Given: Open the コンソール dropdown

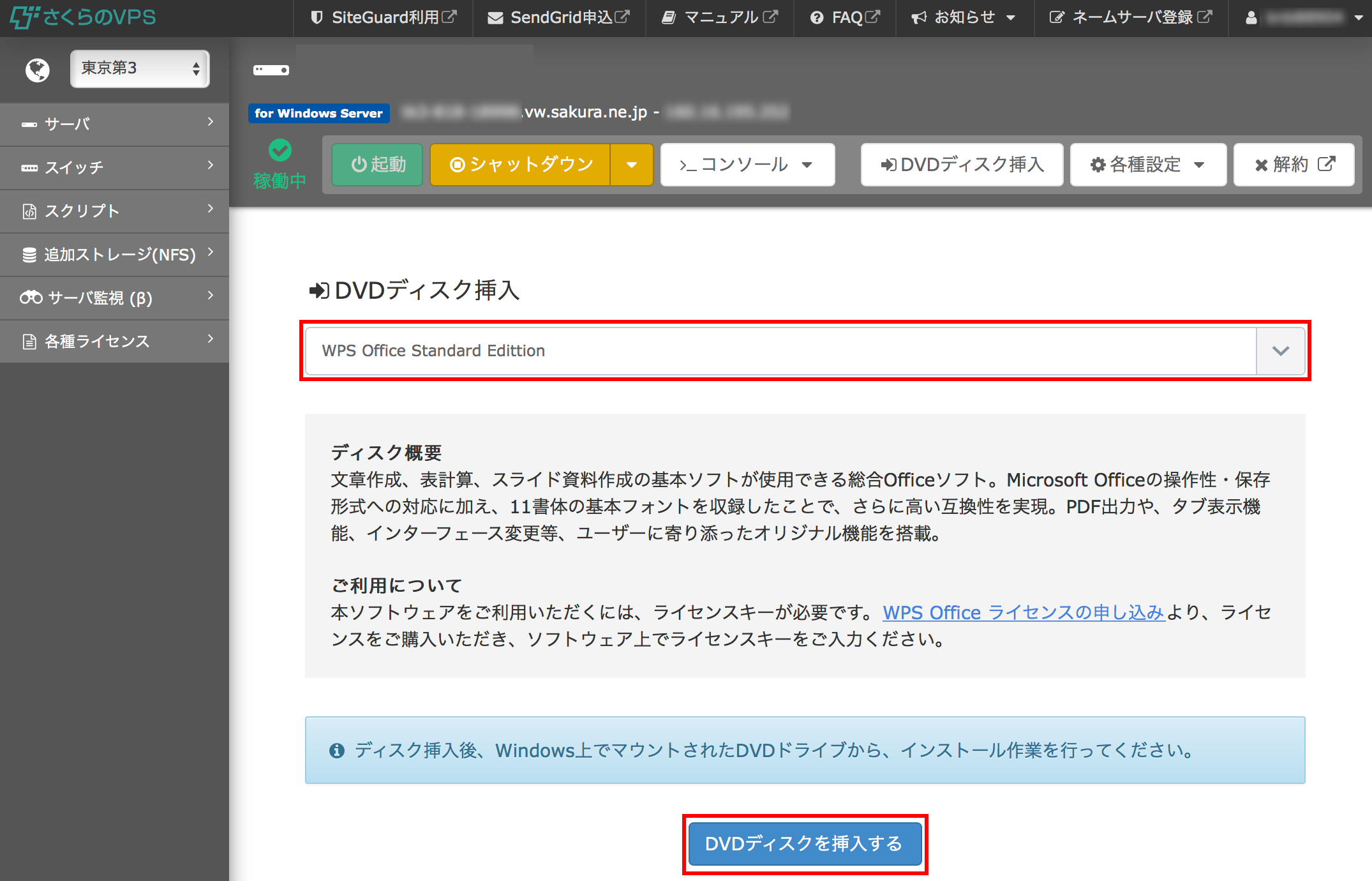Looking at the screenshot, I should tap(747, 164).
